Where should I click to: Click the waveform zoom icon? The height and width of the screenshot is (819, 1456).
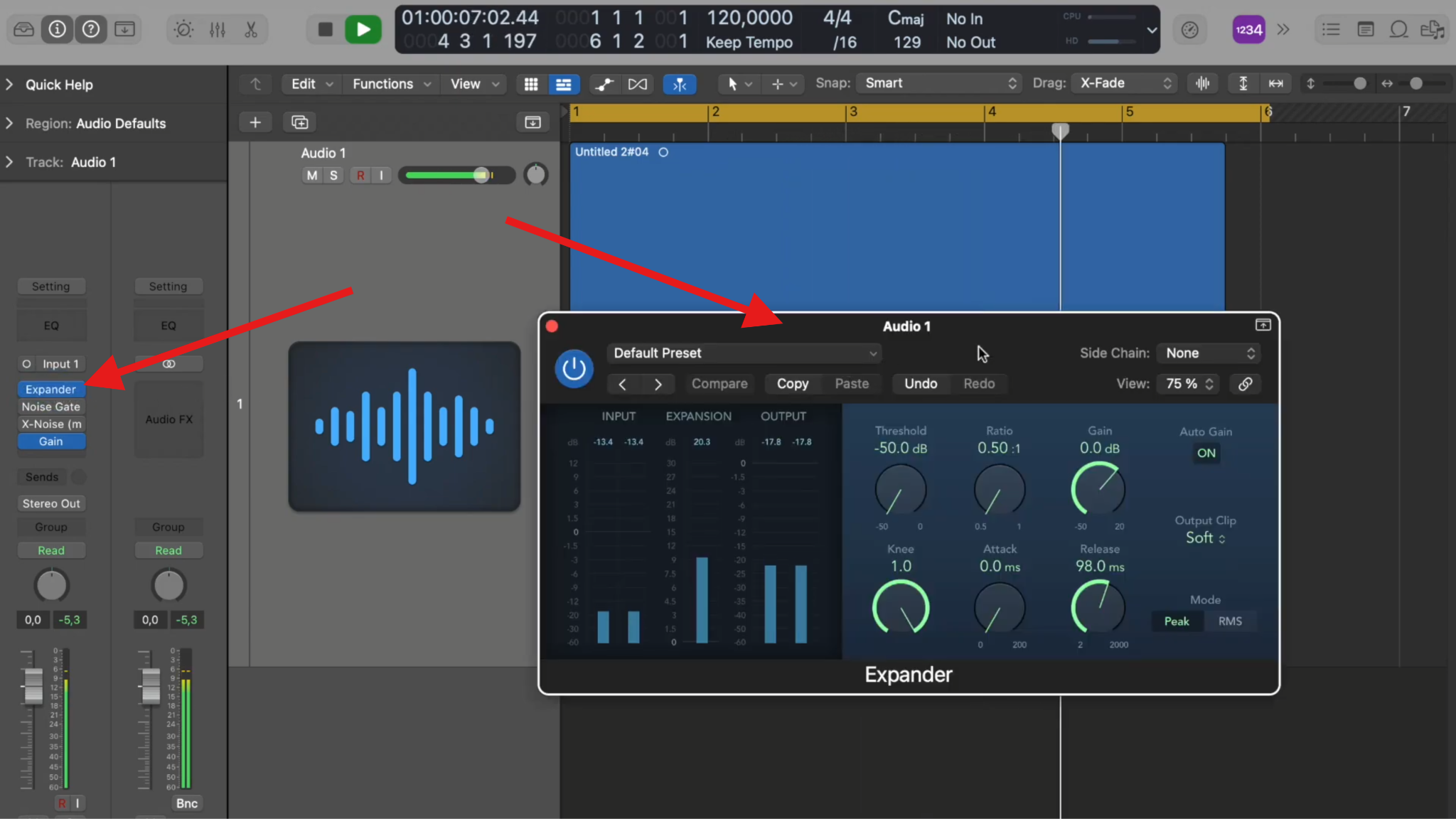(x=1202, y=83)
